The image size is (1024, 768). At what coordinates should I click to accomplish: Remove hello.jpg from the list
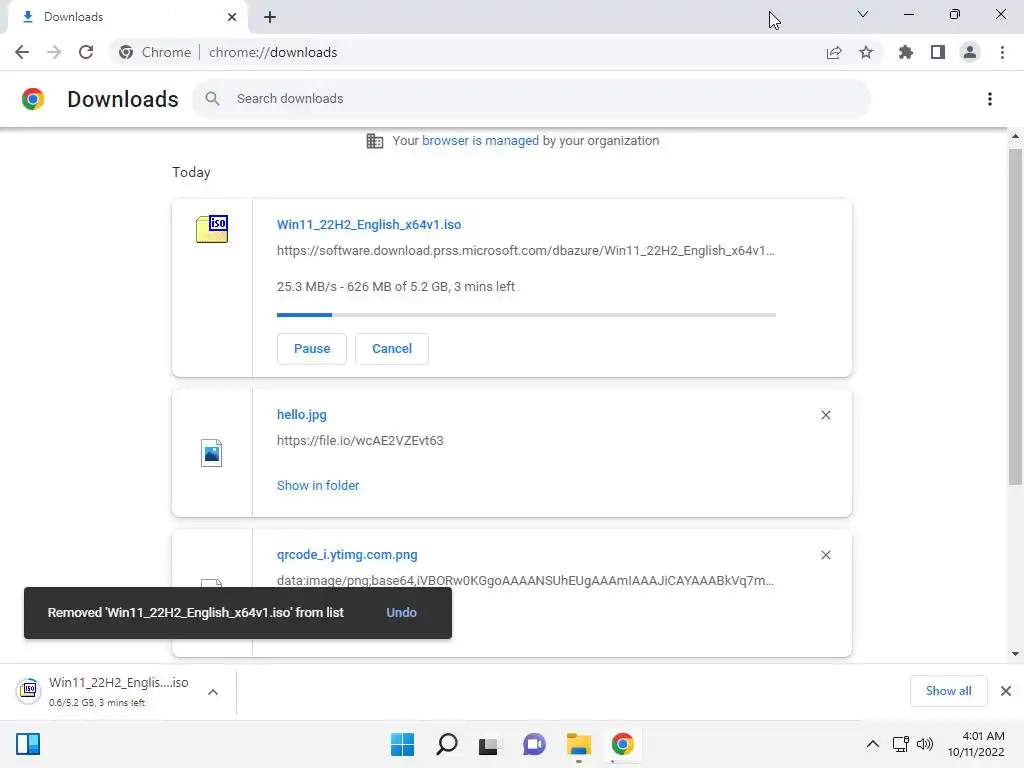(x=825, y=415)
